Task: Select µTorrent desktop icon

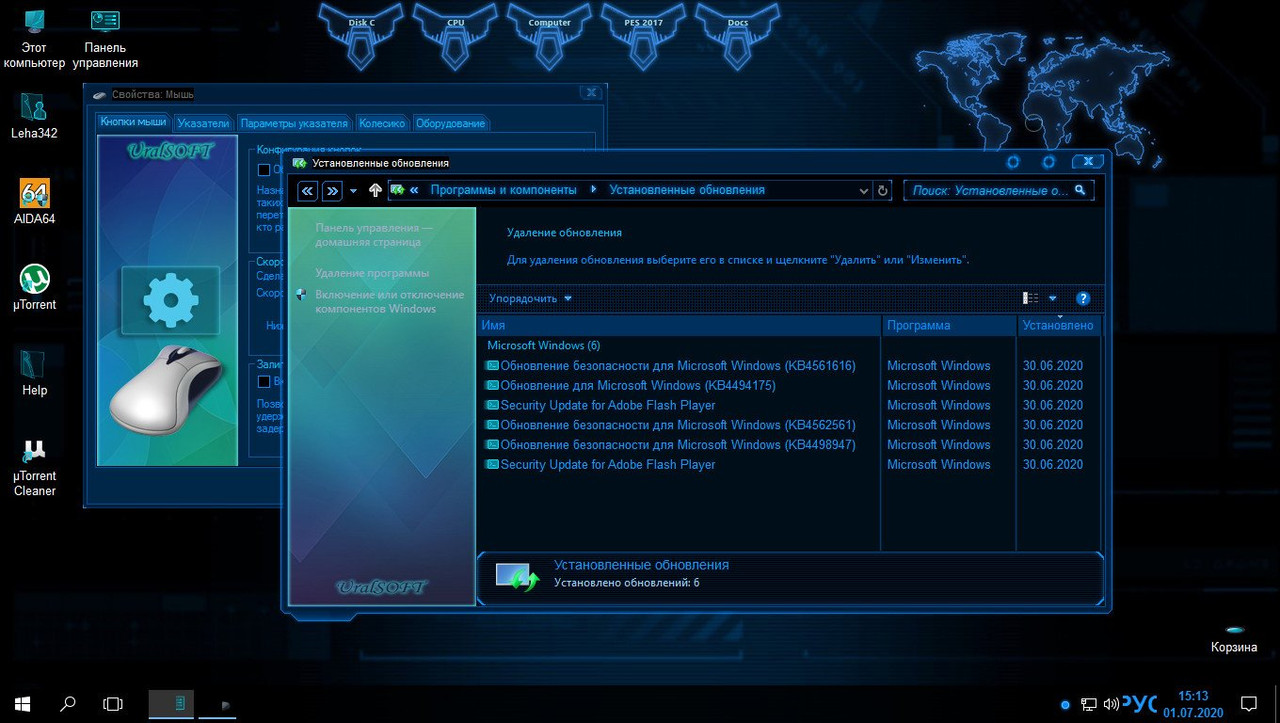Action: click(34, 287)
